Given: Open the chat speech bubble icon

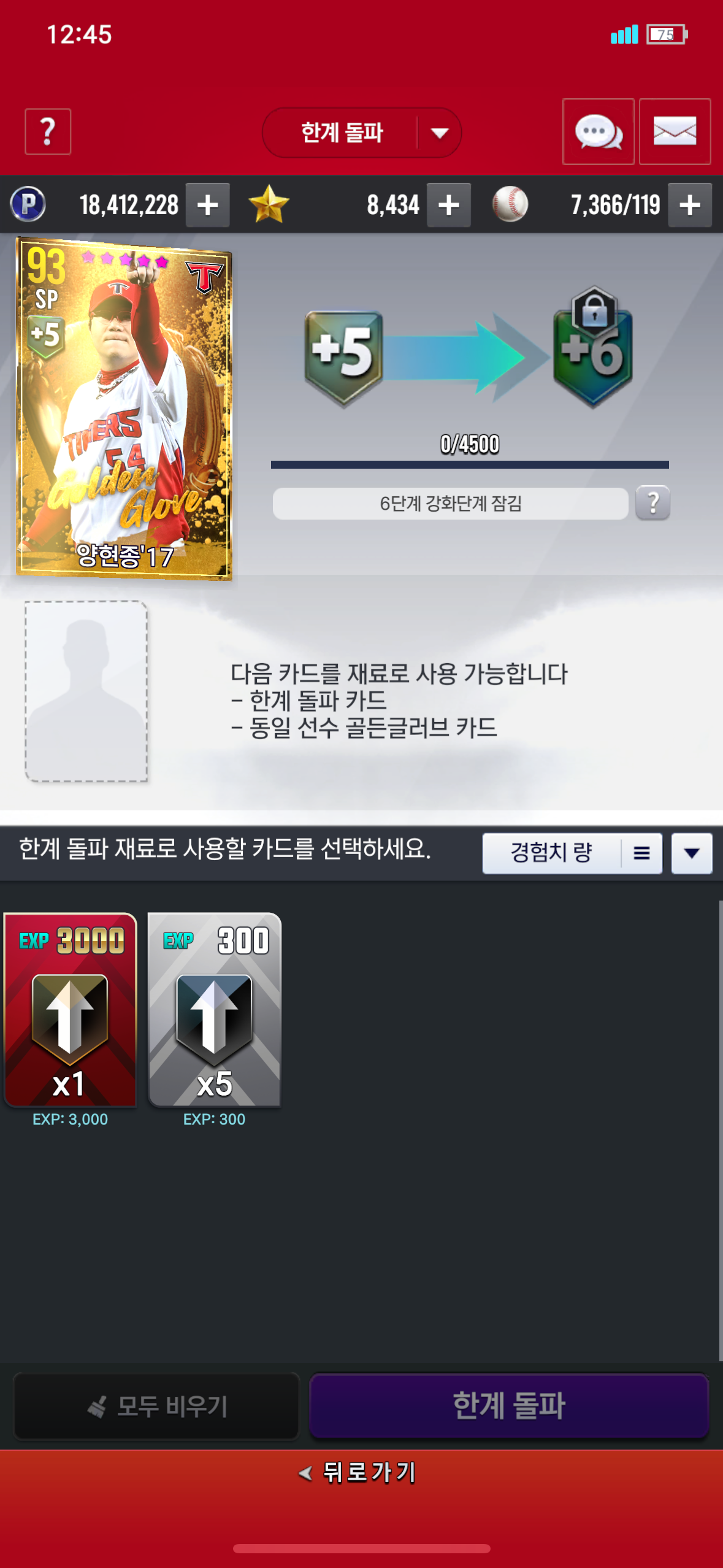Looking at the screenshot, I should click(x=598, y=132).
